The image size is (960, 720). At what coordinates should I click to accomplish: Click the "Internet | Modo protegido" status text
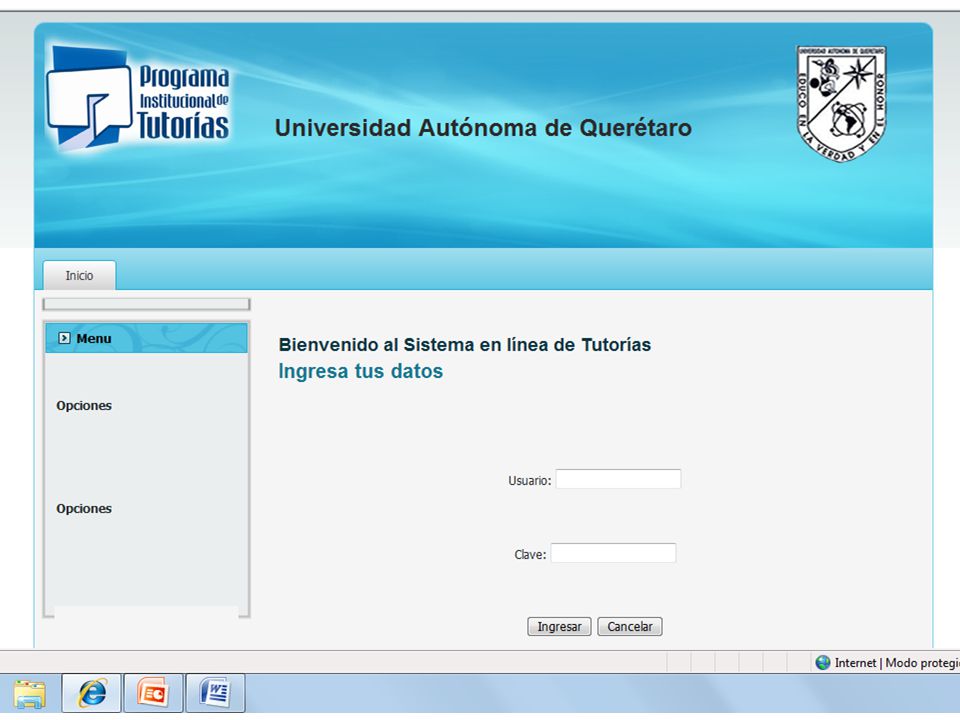tap(897, 662)
